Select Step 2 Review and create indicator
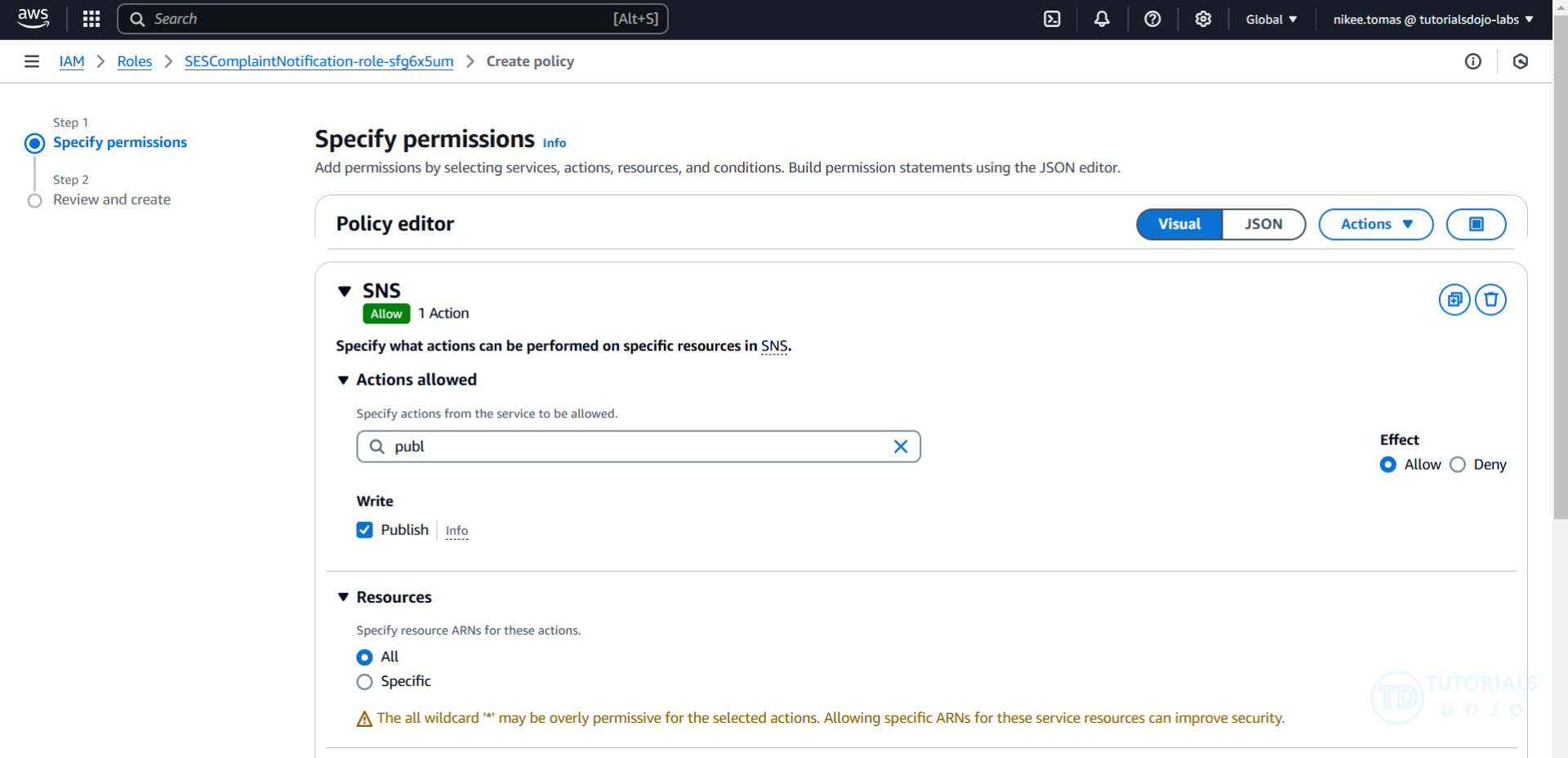Screen dimensions: 1568x758 (x=34, y=201)
